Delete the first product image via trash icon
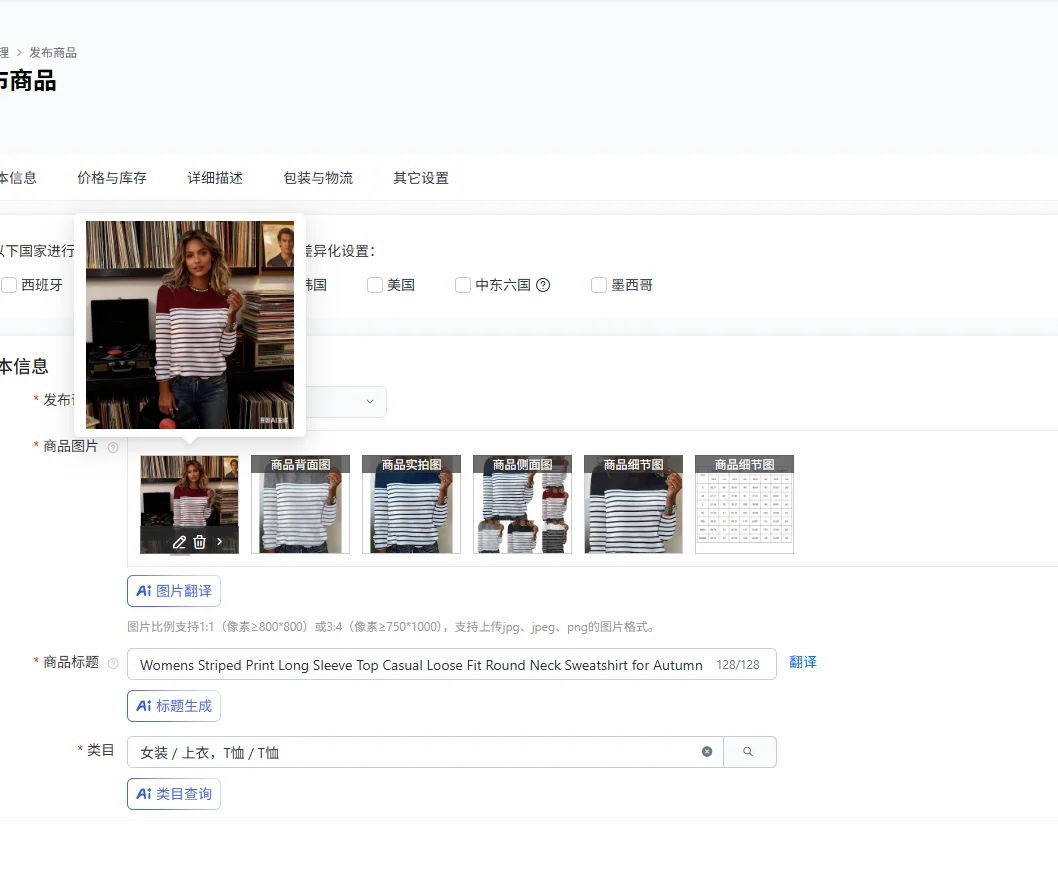The height and width of the screenshot is (892, 1058). pos(199,542)
